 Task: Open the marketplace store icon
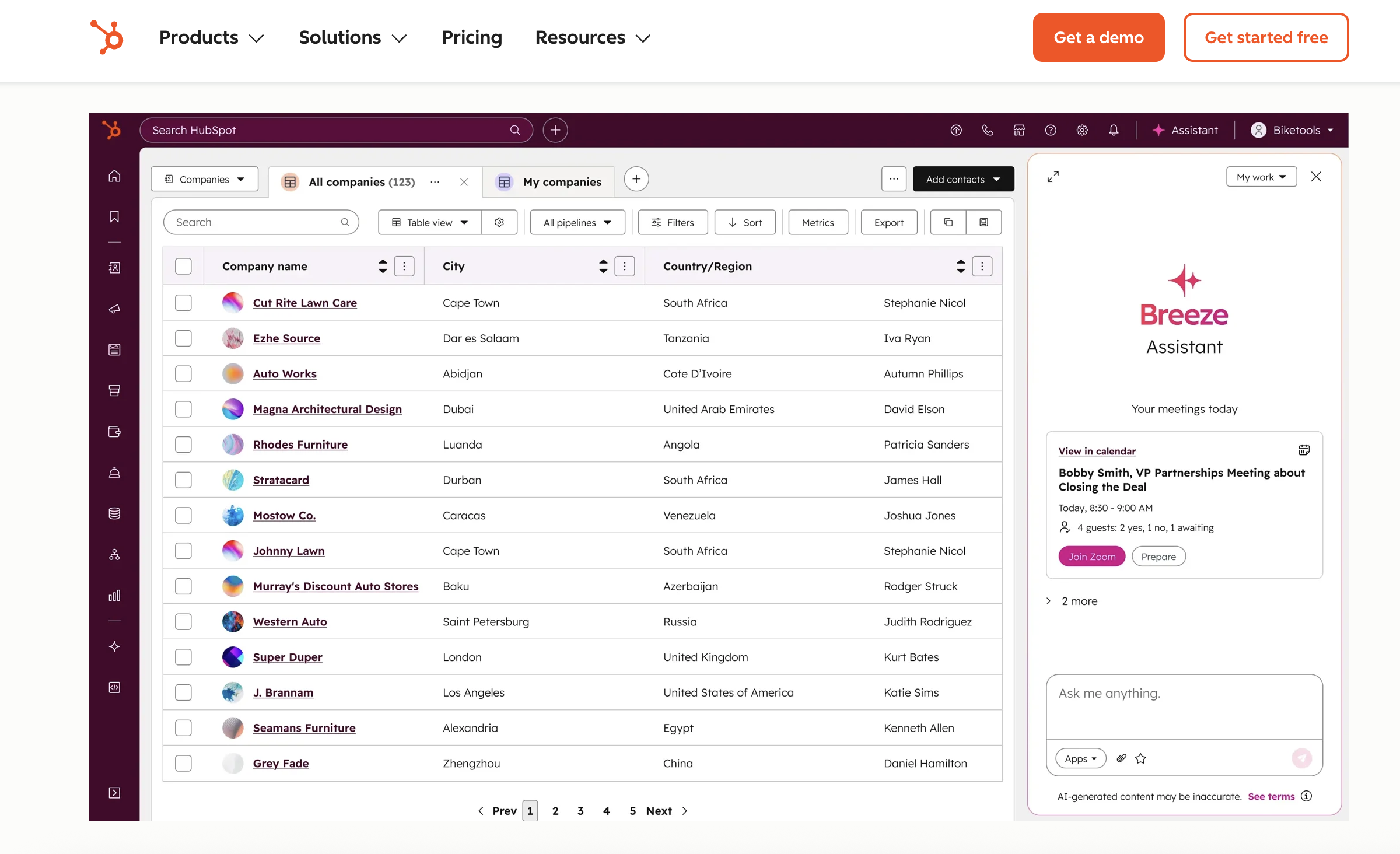[x=1019, y=130]
